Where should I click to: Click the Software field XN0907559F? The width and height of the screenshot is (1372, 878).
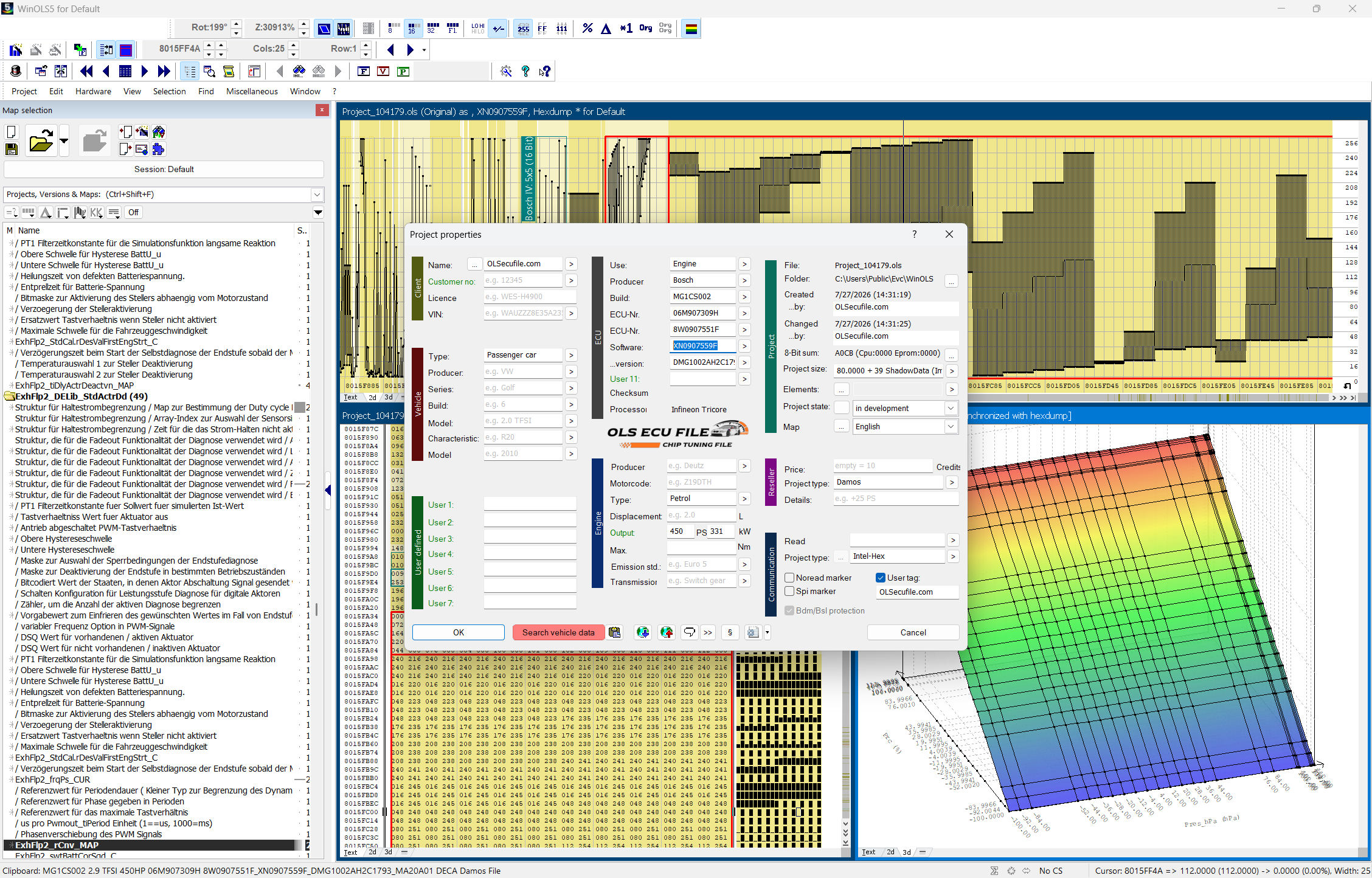[703, 346]
